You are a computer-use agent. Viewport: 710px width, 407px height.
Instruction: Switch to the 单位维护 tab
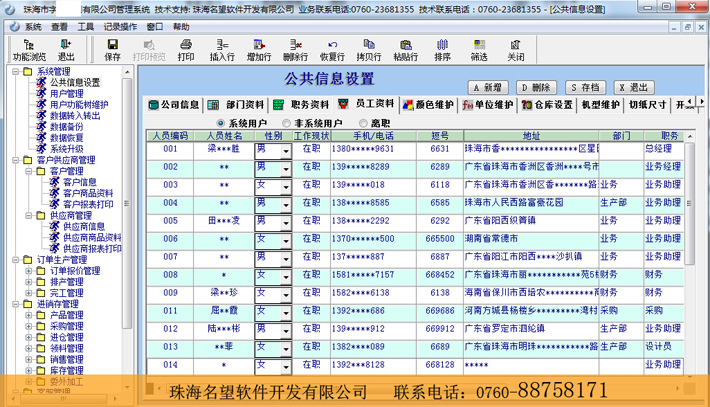click(x=488, y=105)
